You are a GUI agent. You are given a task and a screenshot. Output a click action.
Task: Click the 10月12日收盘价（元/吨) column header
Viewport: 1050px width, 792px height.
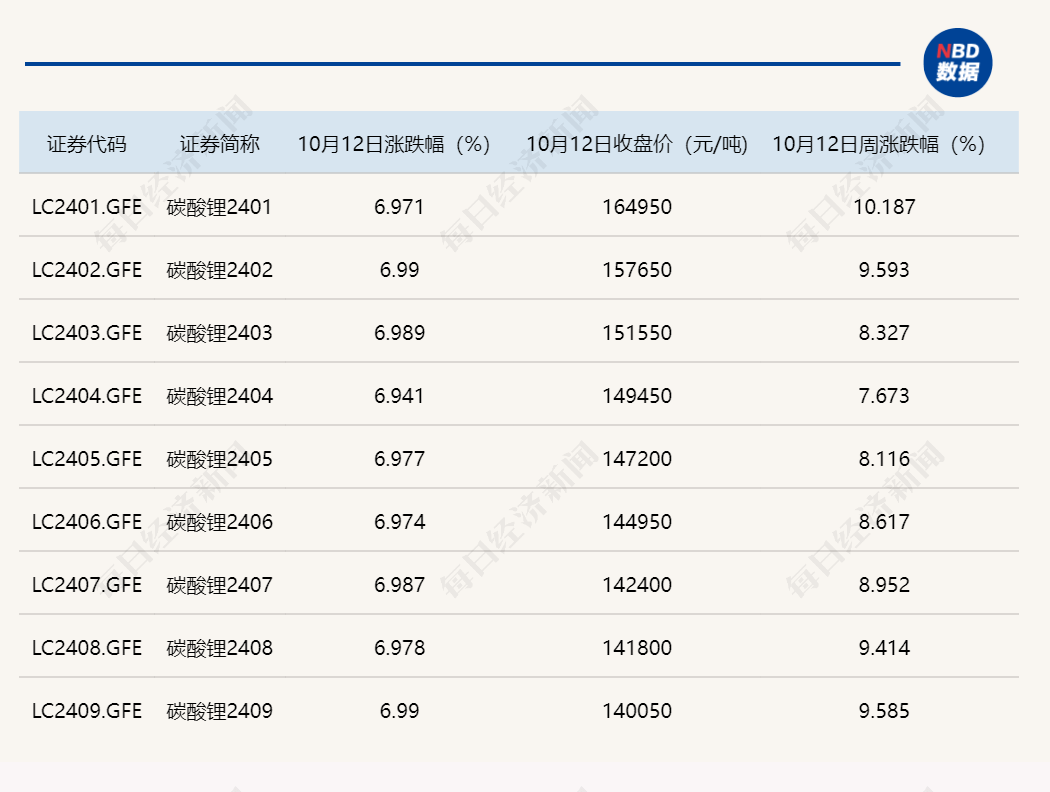[x=637, y=144]
